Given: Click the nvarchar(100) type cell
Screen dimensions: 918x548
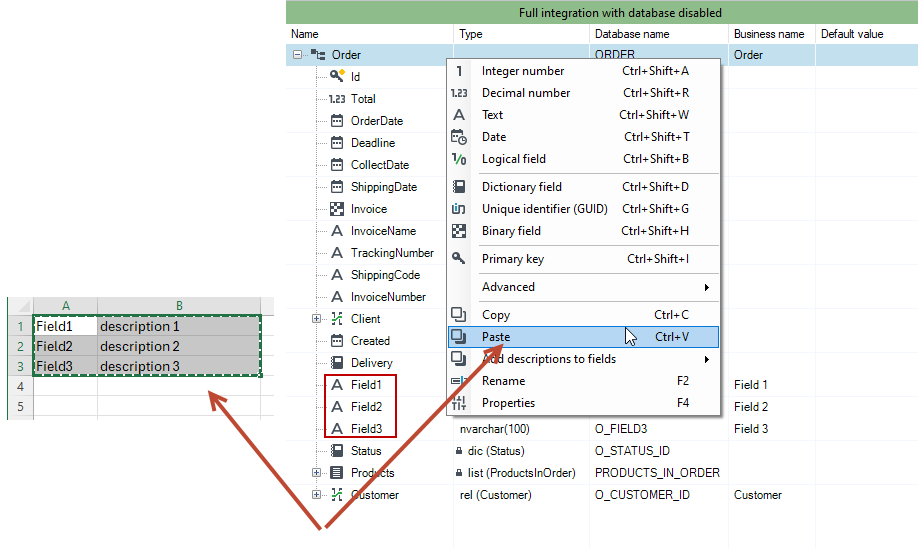Looking at the screenshot, I should (521, 429).
